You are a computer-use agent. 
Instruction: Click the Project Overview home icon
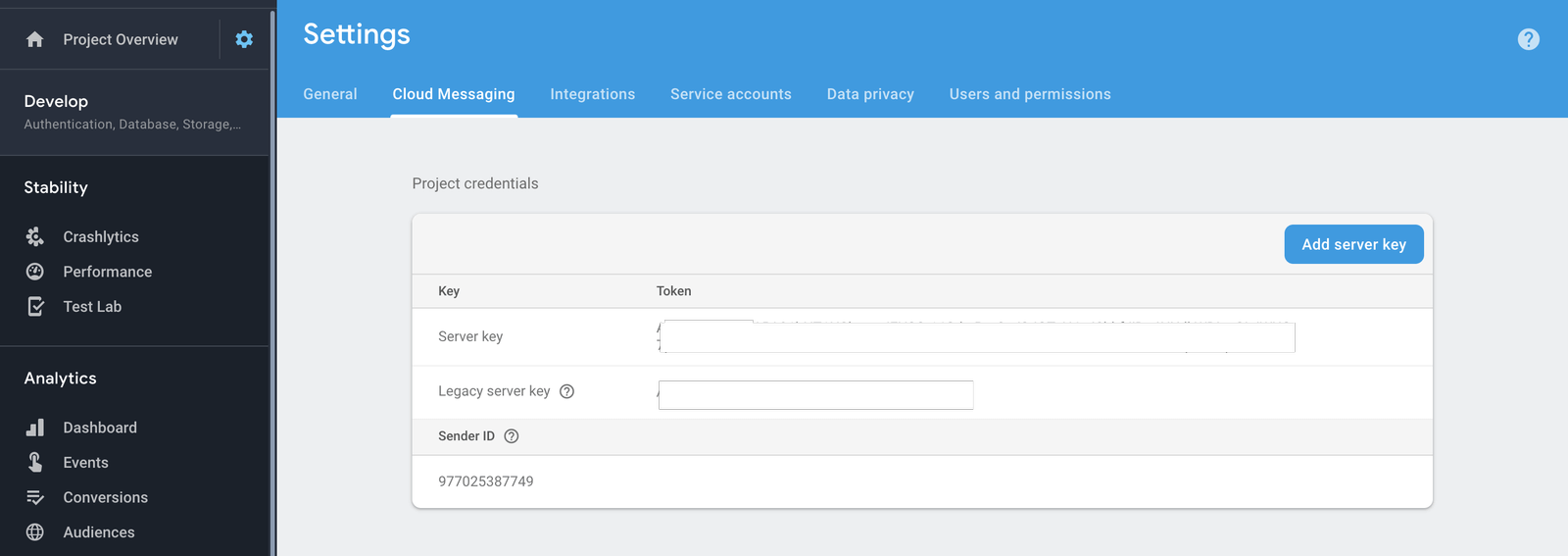[35, 39]
